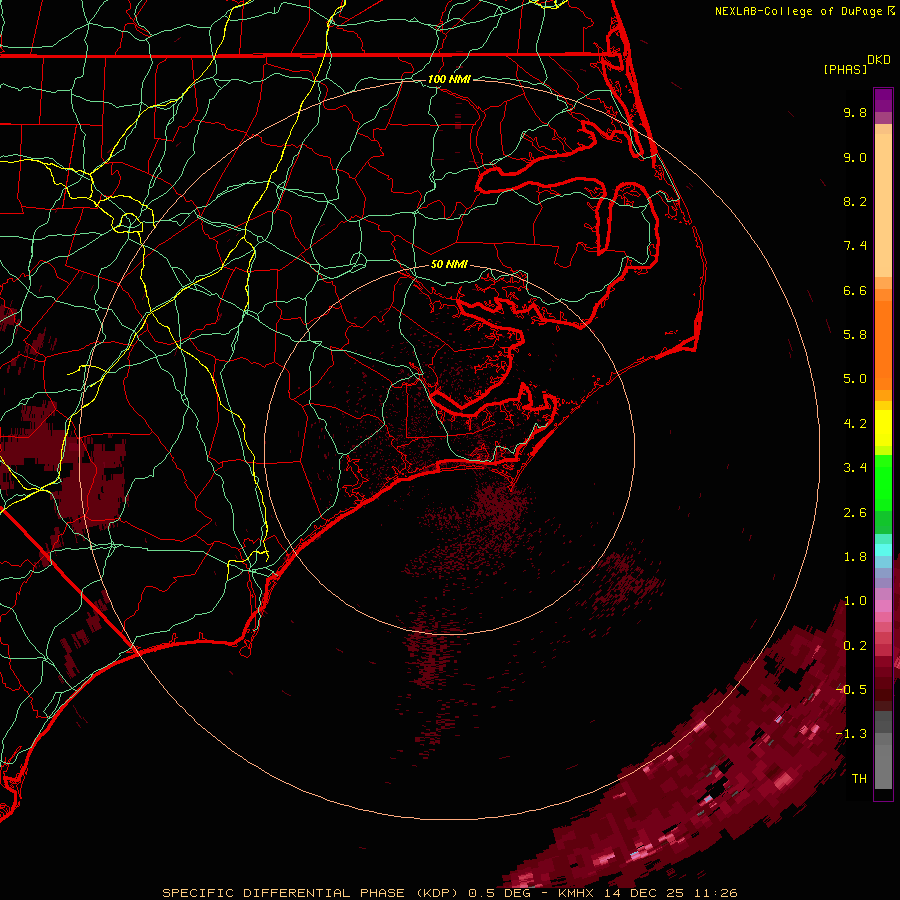Image resolution: width=900 pixels, height=900 pixels.
Task: Click the 6.6 scale value
Action: [855, 290]
